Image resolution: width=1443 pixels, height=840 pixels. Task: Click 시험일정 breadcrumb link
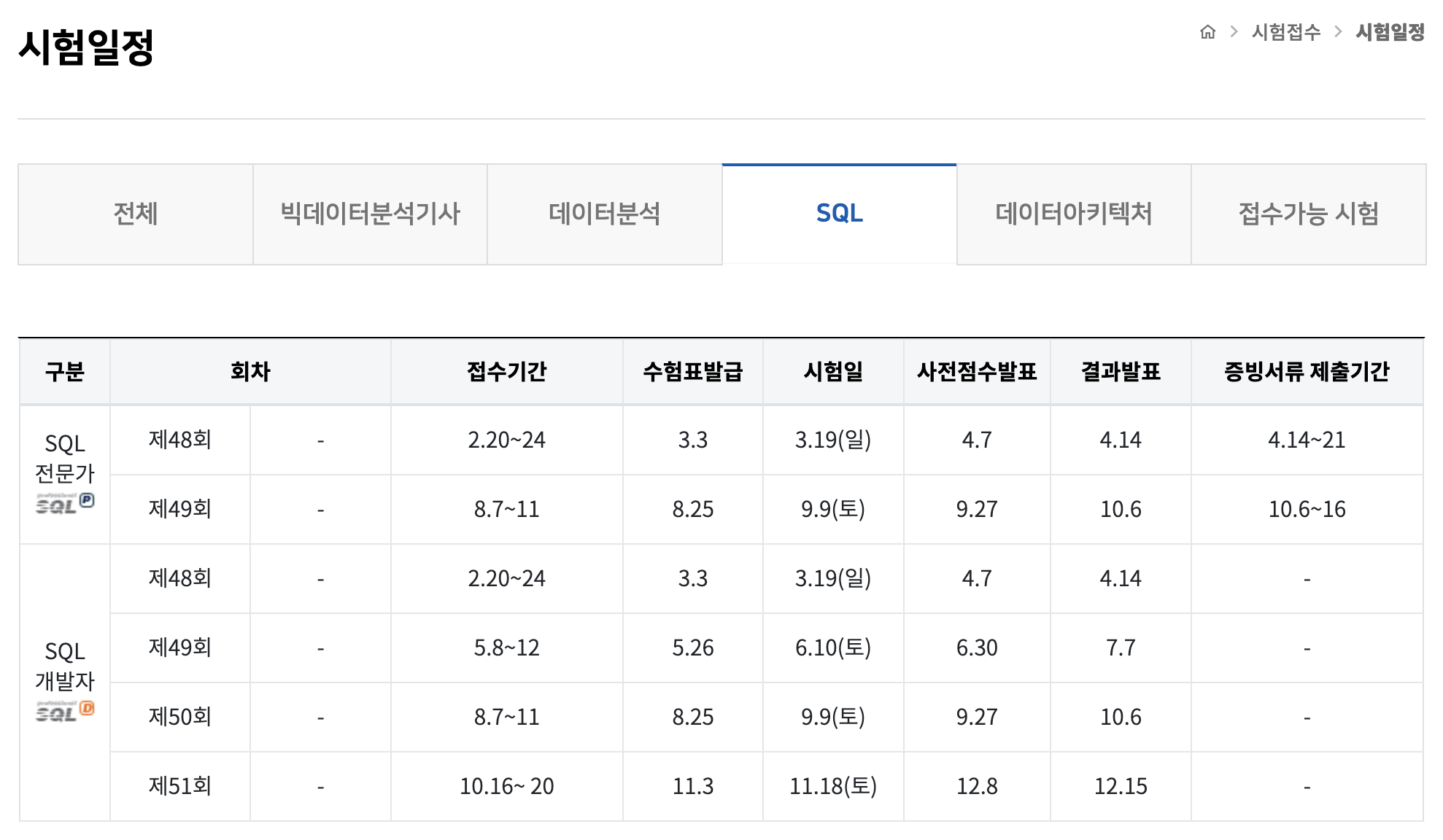click(x=1389, y=32)
